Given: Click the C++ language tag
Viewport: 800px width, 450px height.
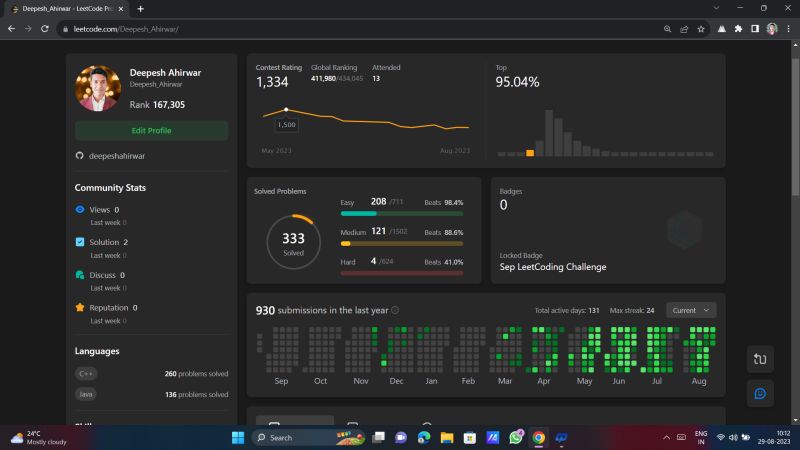Looking at the screenshot, I should pos(86,373).
